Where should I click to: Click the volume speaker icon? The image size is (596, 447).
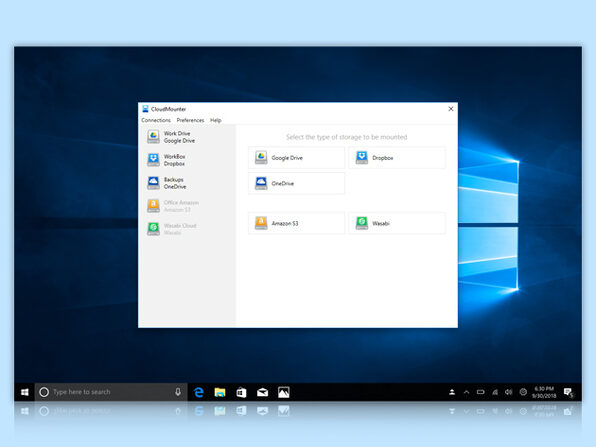(509, 392)
